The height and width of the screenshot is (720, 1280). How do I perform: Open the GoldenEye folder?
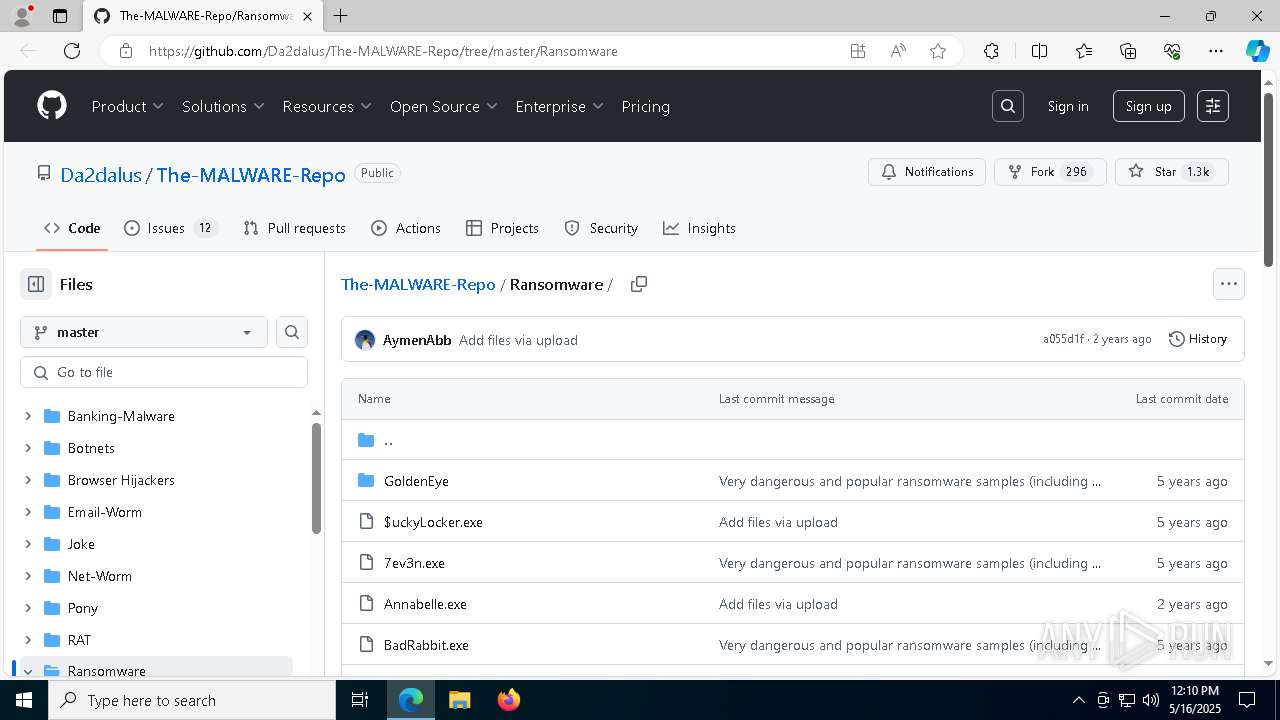(x=416, y=481)
